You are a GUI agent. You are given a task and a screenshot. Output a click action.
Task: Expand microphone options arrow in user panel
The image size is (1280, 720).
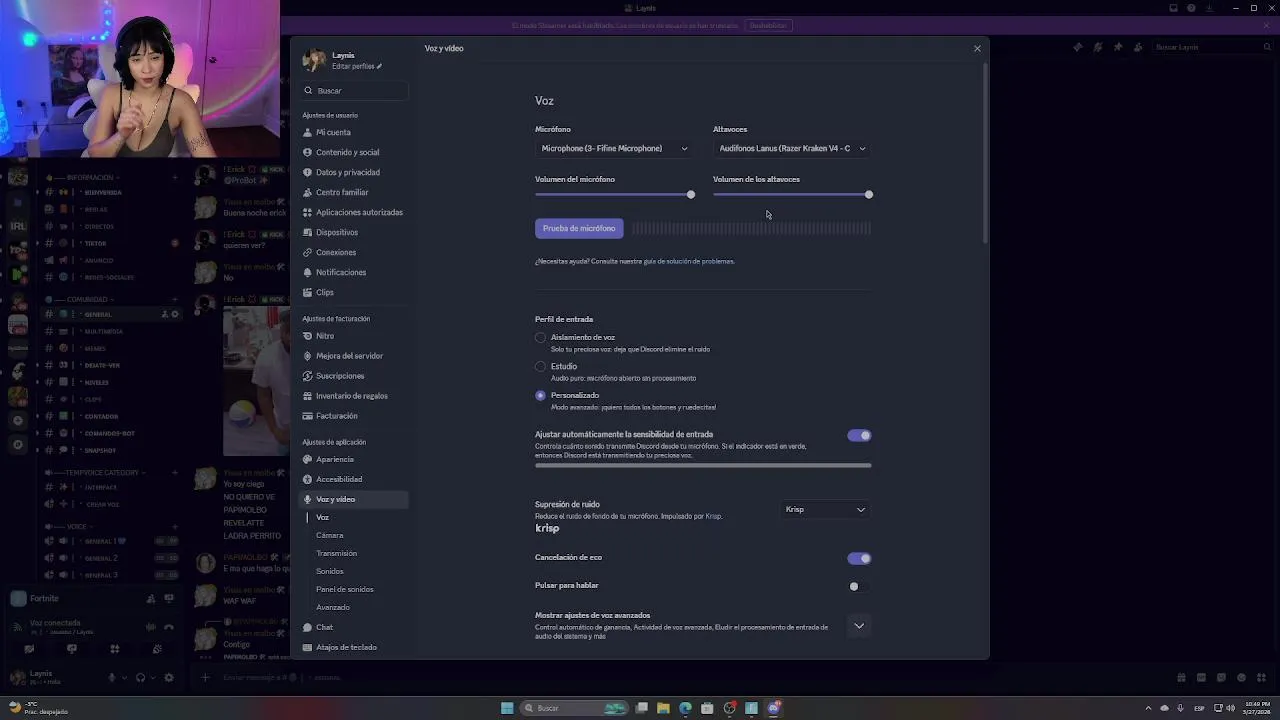(124, 678)
